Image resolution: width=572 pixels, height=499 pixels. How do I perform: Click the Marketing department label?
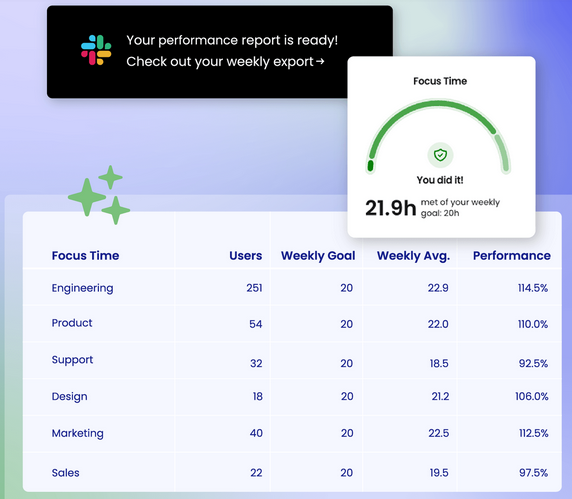tap(77, 433)
